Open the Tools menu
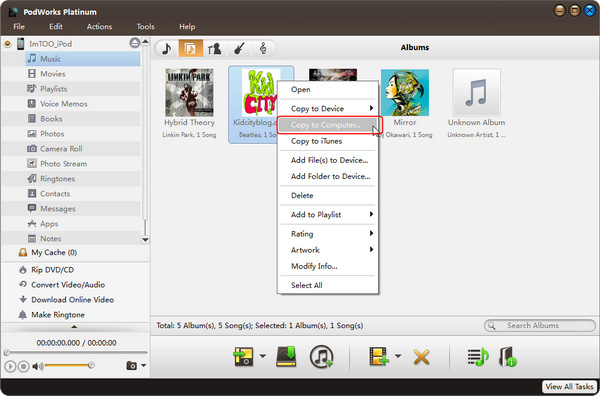The height and width of the screenshot is (396, 600). (145, 27)
